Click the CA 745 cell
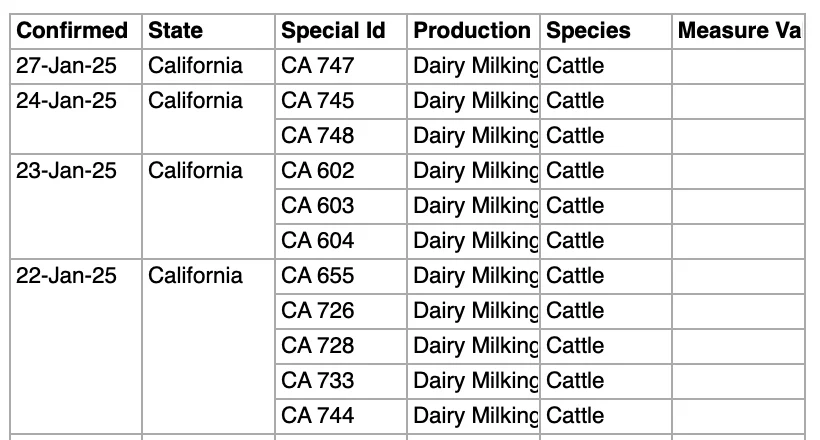Image resolution: width=820 pixels, height=440 pixels. 341,101
